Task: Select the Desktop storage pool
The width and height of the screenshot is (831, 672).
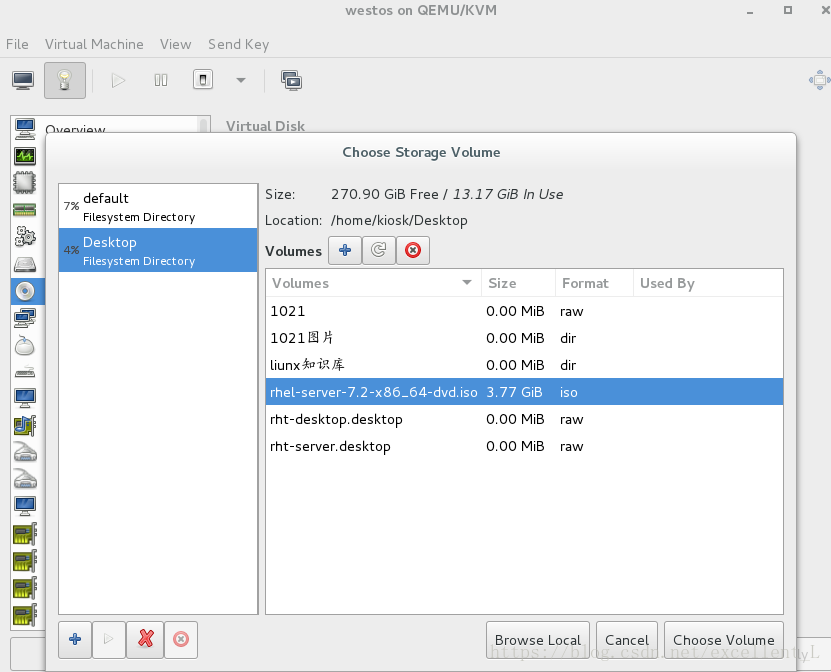Action: click(158, 250)
